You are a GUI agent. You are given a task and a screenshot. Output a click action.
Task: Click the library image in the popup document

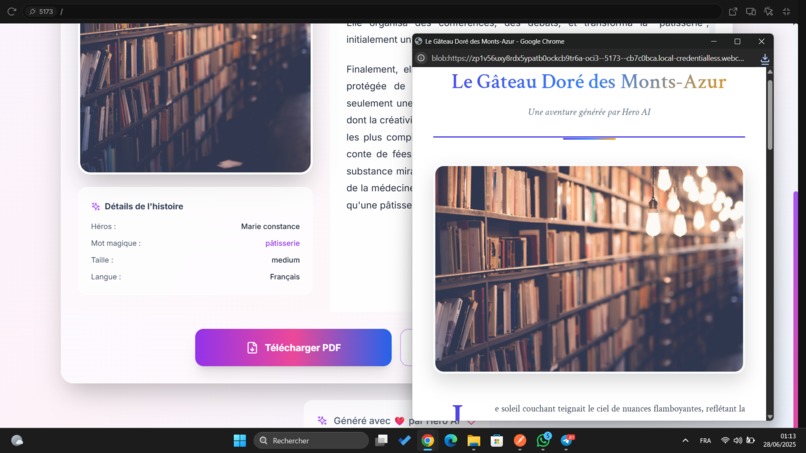(589, 268)
